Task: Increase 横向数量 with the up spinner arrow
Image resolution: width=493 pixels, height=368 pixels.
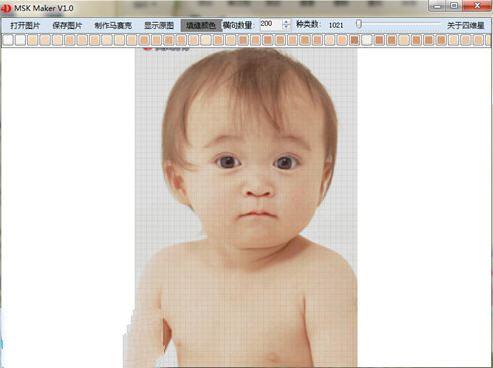Action: click(286, 22)
